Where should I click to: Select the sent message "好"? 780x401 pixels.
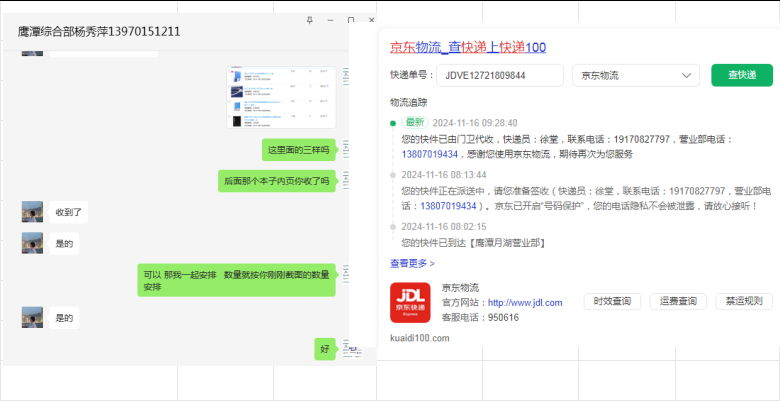(325, 349)
